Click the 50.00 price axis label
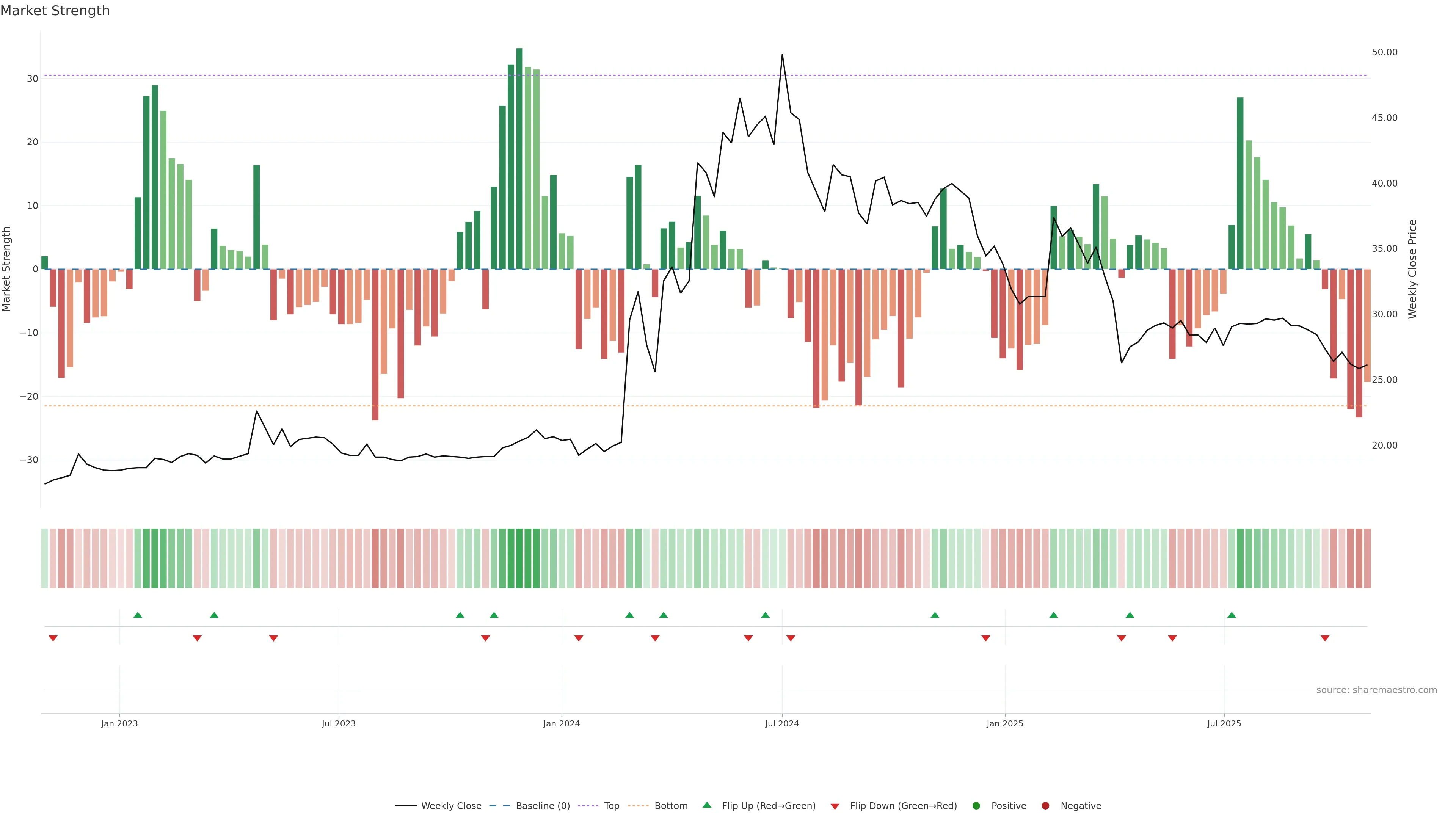Screen dimensions: 1456x819 [1384, 52]
